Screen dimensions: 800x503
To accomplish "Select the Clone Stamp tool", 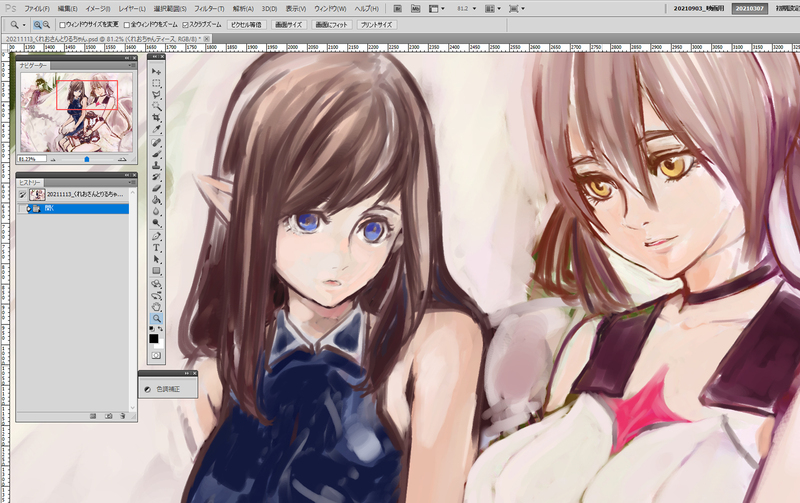I will pyautogui.click(x=157, y=165).
